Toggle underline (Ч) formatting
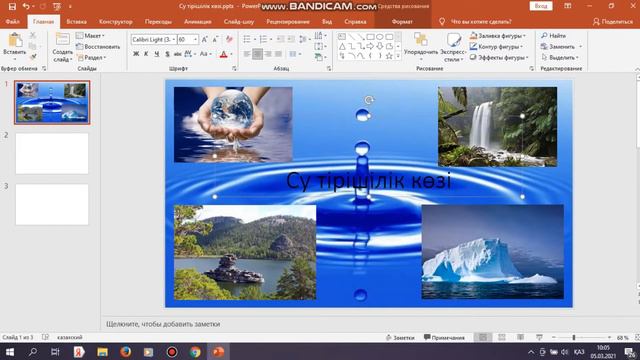This screenshot has height=360, width=640. [156, 54]
